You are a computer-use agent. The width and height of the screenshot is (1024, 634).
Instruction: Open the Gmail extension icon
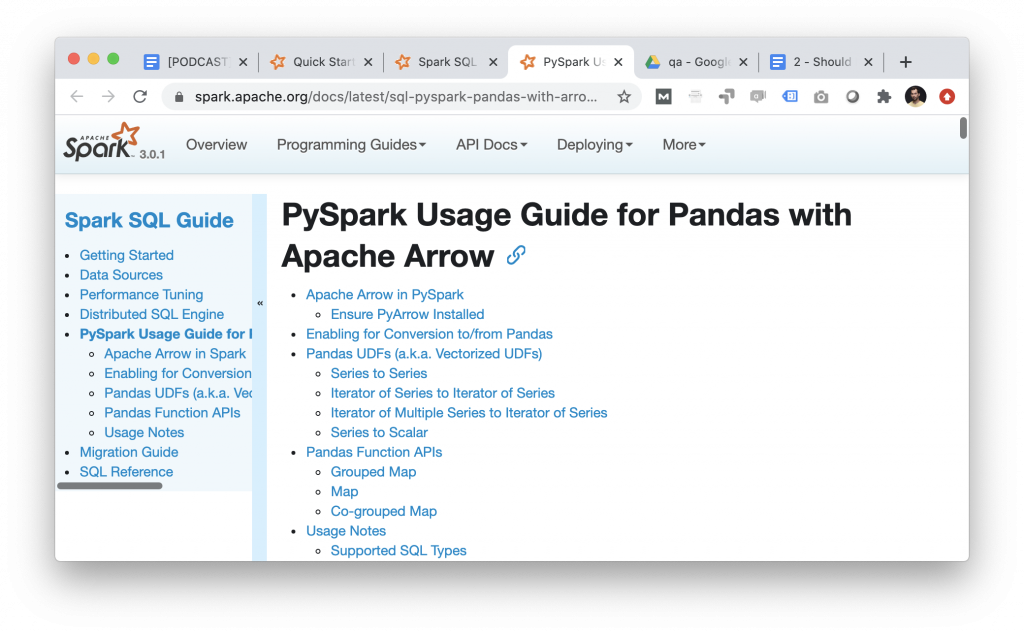[663, 97]
